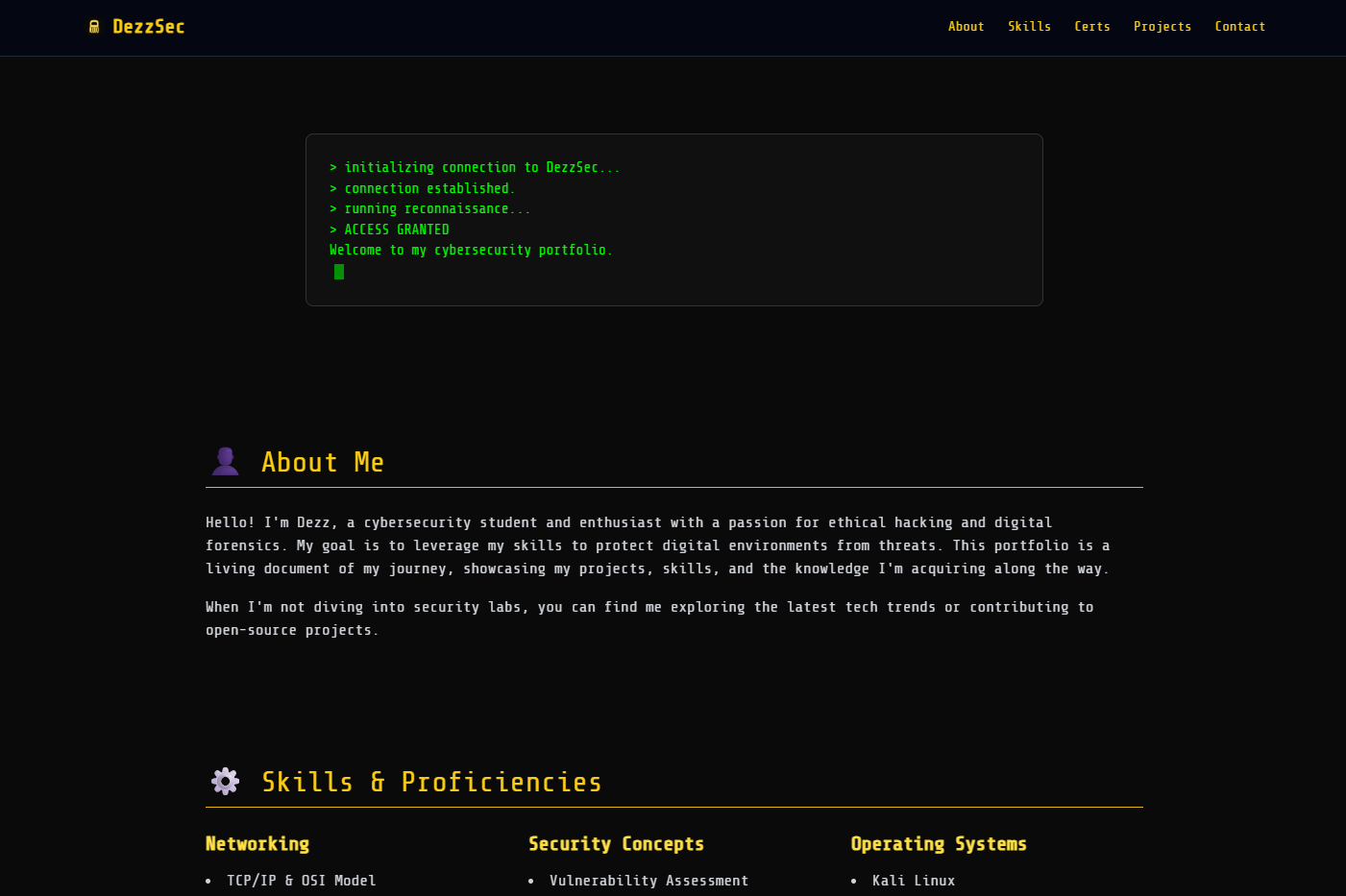Click the DezzSec site title
Image resolution: width=1346 pixels, height=896 pixels.
pyautogui.click(x=148, y=27)
